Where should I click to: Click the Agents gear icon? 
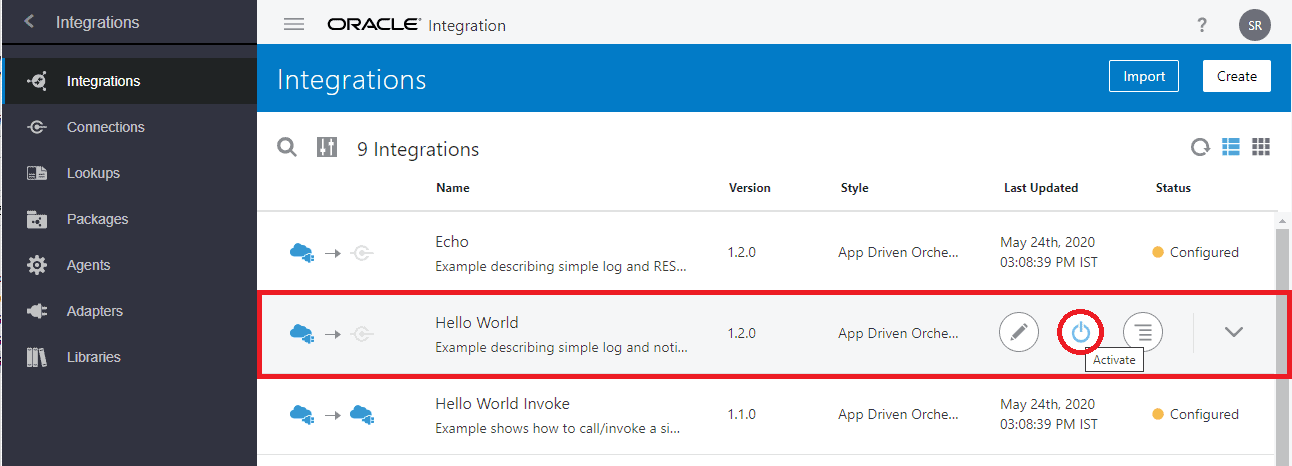point(37,265)
